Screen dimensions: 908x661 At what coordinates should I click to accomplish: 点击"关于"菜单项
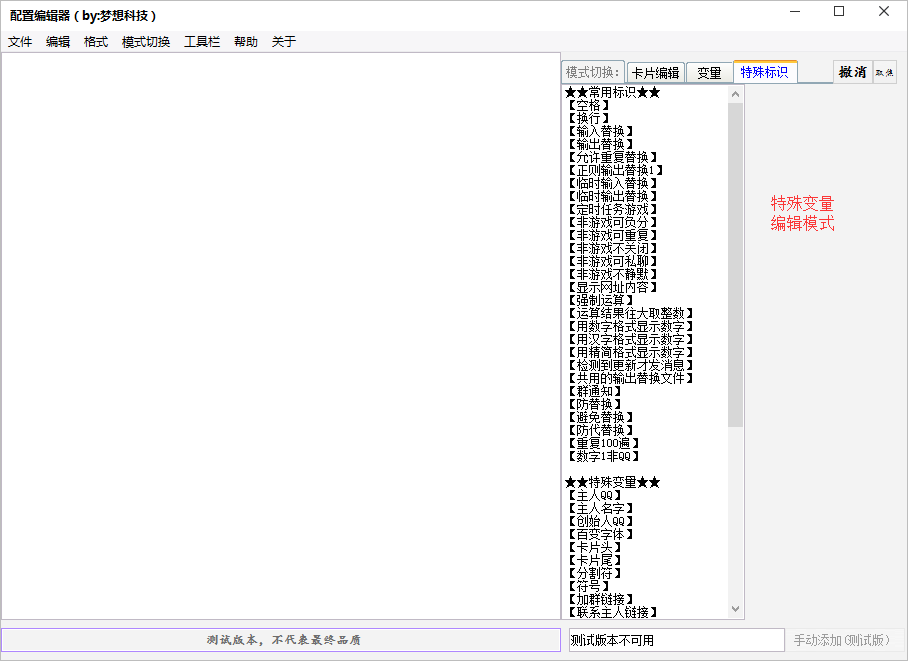pos(281,41)
